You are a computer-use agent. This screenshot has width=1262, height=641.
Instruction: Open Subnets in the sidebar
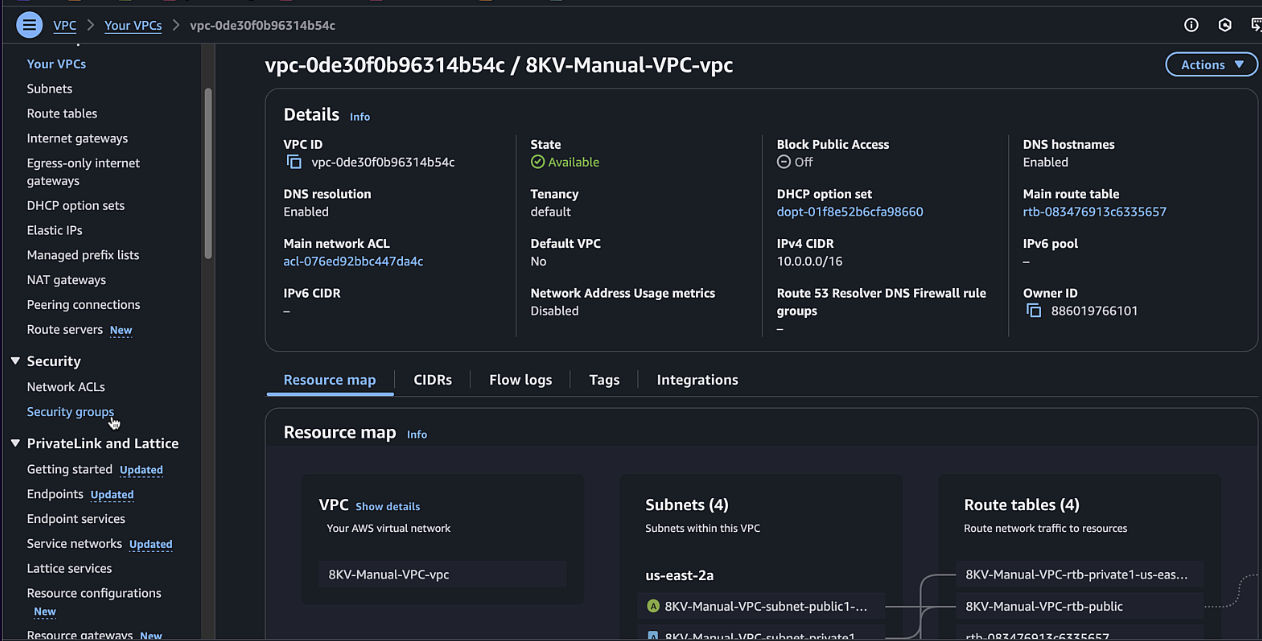pyautogui.click(x=49, y=89)
